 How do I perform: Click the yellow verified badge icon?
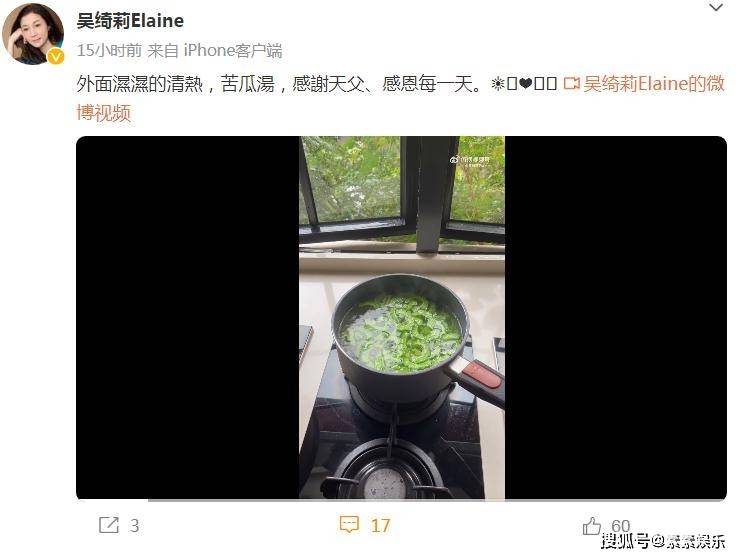click(x=56, y=57)
